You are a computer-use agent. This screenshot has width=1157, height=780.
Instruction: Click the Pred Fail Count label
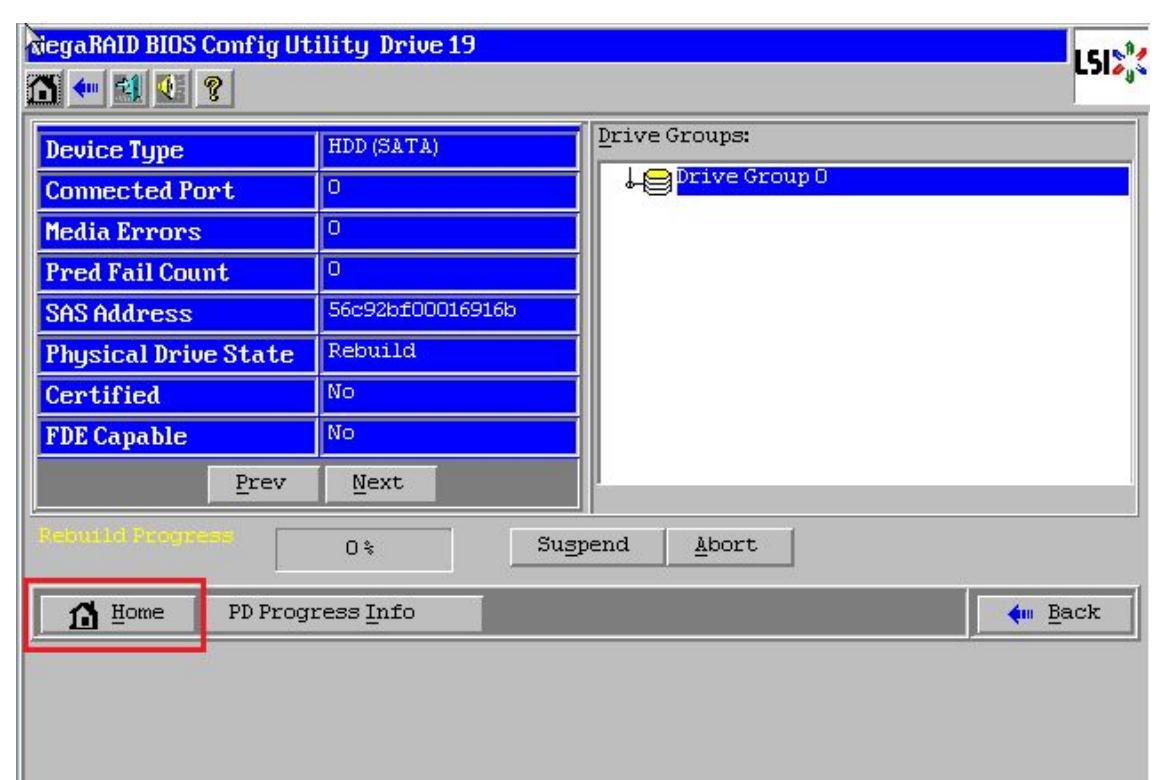point(137,273)
